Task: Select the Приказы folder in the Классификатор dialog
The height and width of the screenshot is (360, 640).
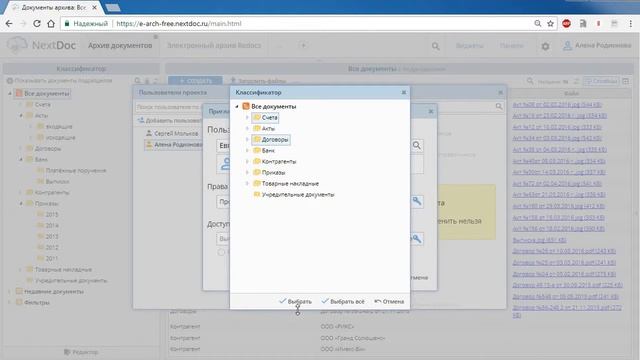Action: coord(269,173)
